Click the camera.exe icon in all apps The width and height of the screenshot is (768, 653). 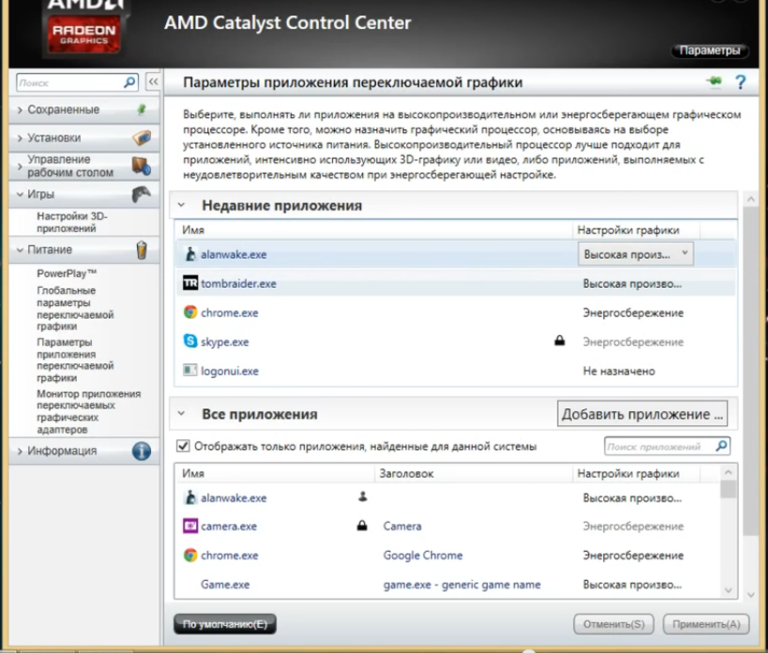click(190, 526)
